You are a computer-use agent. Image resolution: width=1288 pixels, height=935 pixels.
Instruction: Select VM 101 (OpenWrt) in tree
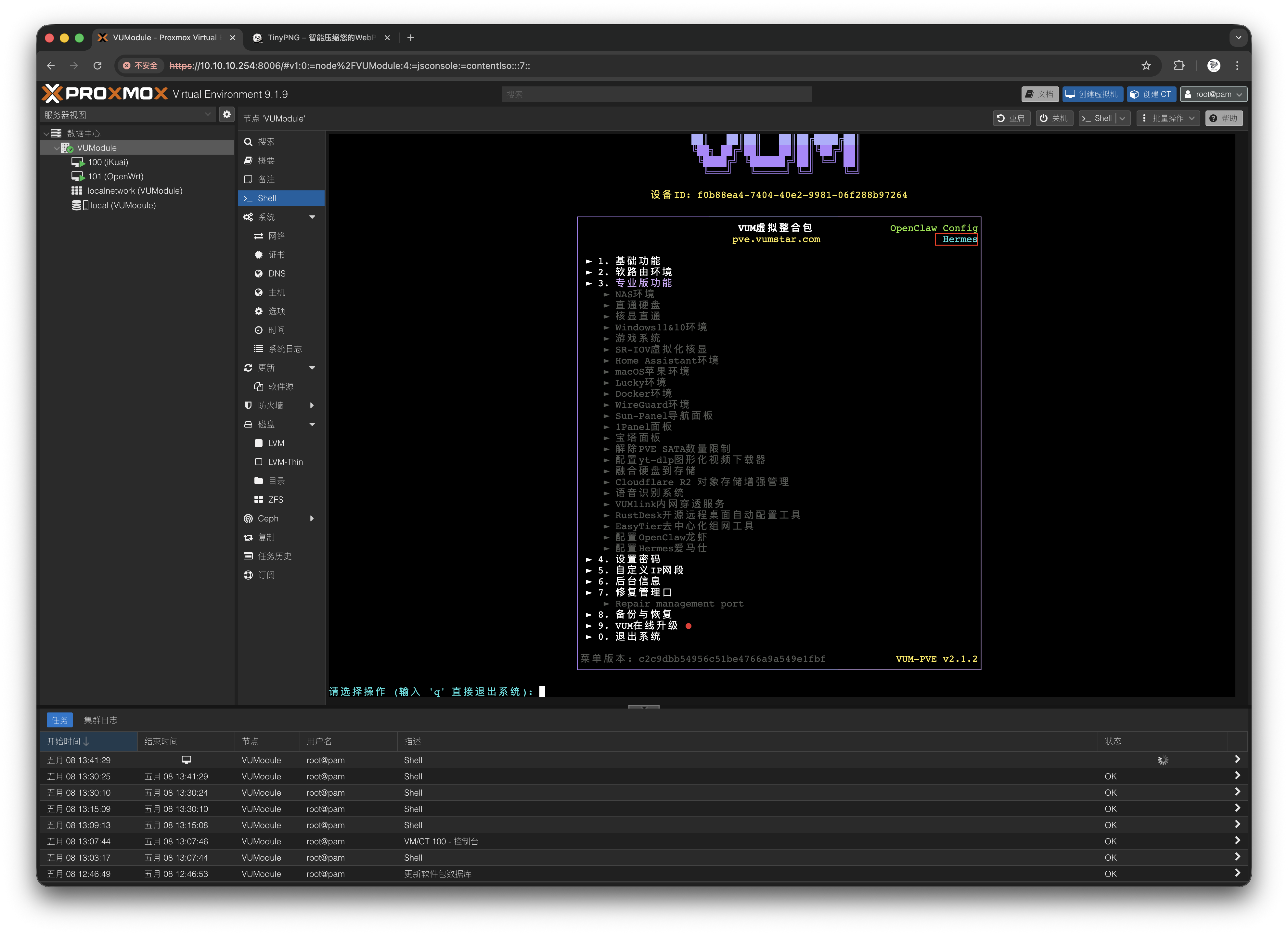coord(116,176)
